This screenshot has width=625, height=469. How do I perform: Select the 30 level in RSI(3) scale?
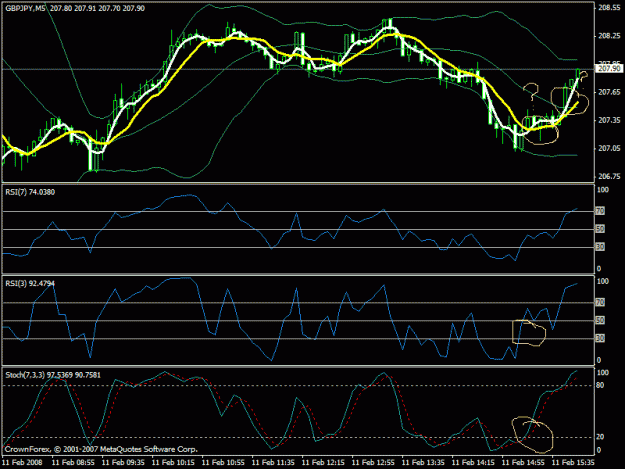[600, 338]
